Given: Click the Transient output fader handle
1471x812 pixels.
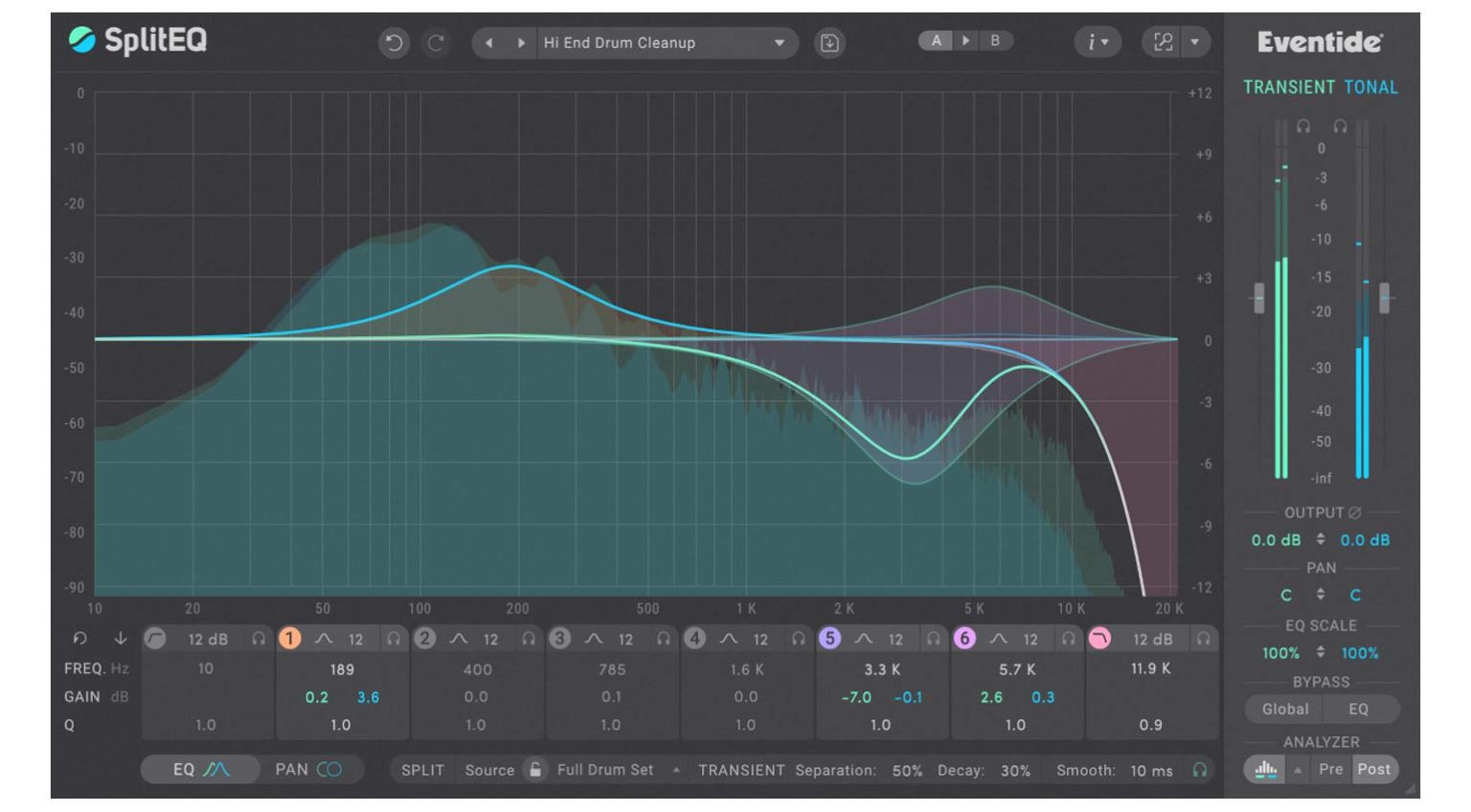Looking at the screenshot, I should 1259,298.
